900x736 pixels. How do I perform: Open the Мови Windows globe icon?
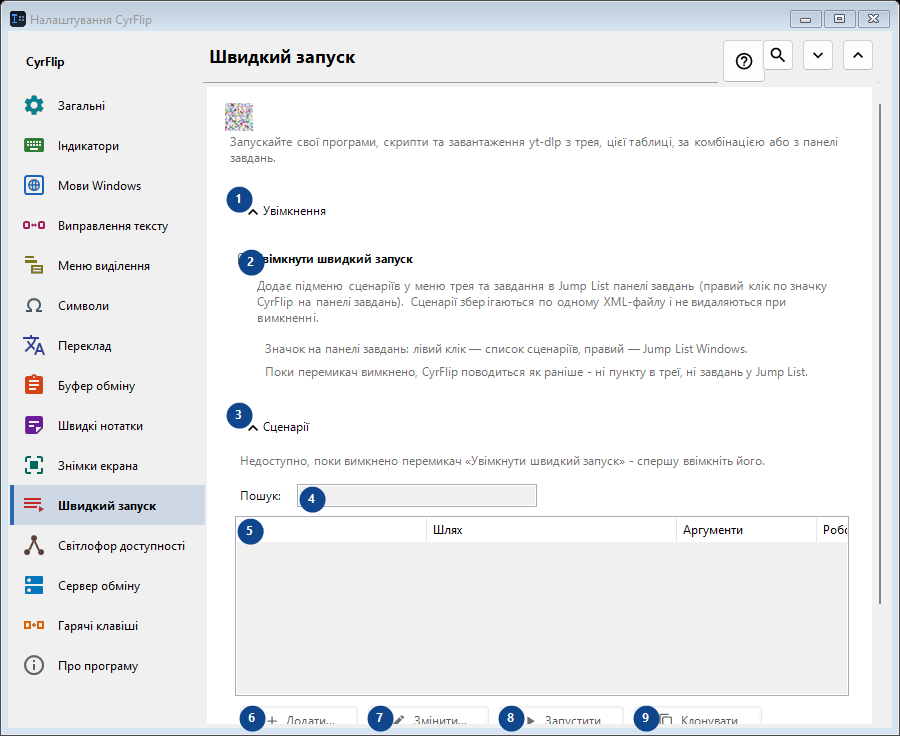pos(34,185)
